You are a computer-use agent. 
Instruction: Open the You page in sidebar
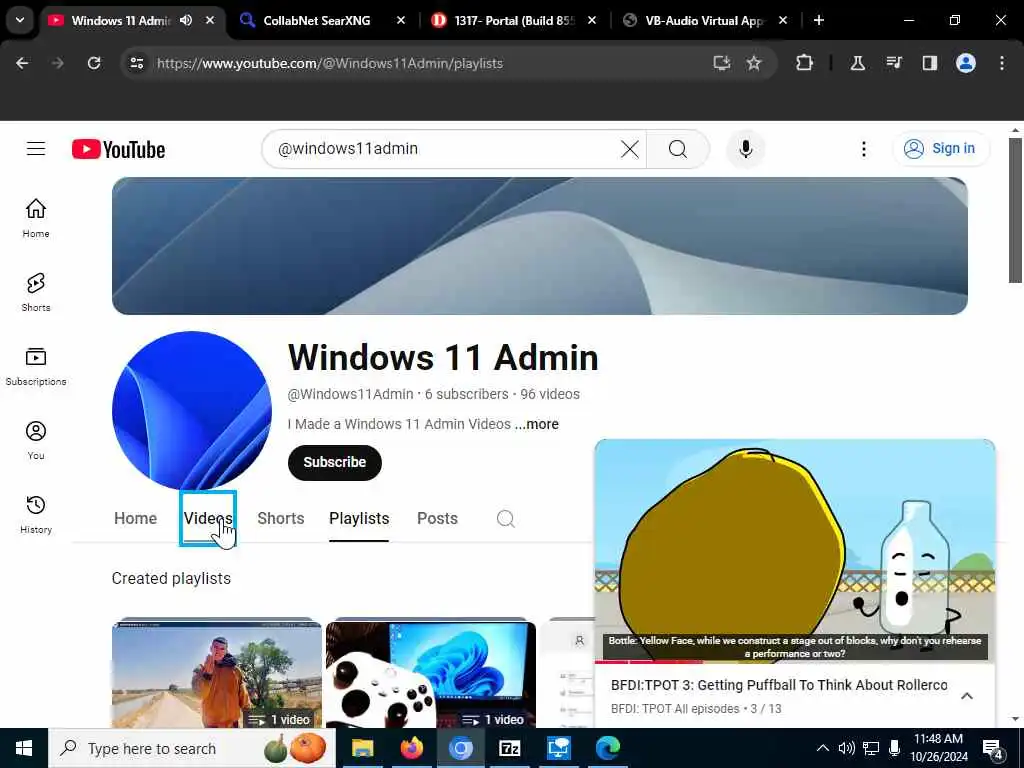click(x=36, y=440)
